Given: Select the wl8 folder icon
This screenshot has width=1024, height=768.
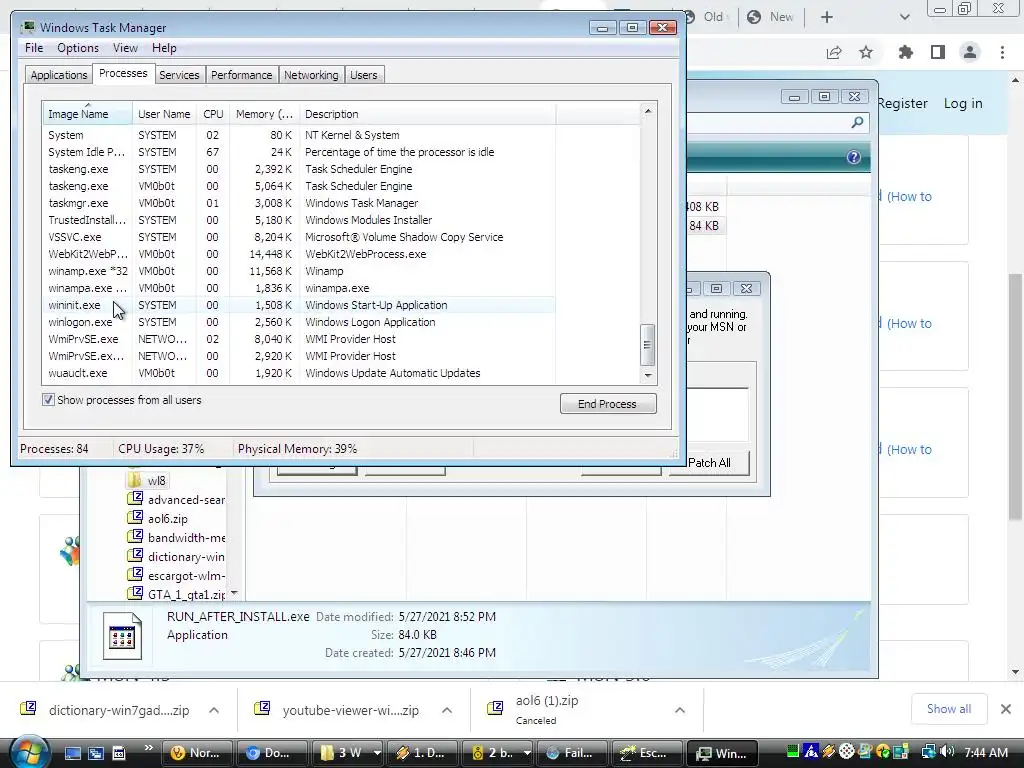Looking at the screenshot, I should point(135,480).
